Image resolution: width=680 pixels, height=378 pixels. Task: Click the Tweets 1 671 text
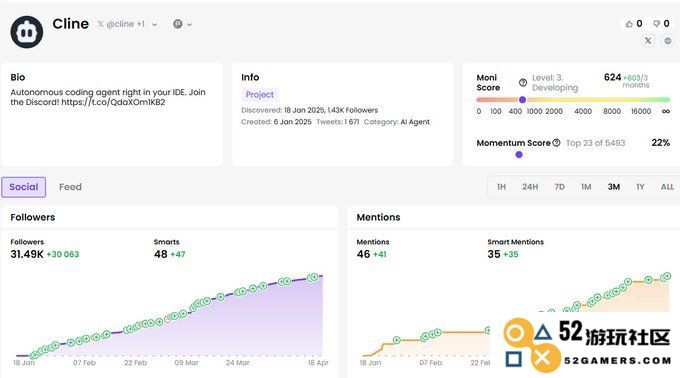[x=337, y=122]
